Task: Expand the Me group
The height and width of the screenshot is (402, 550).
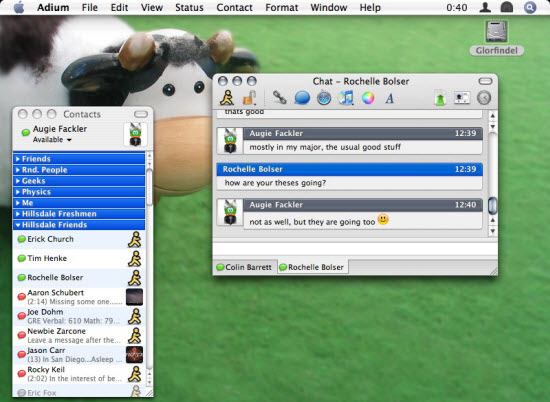Action: point(79,203)
